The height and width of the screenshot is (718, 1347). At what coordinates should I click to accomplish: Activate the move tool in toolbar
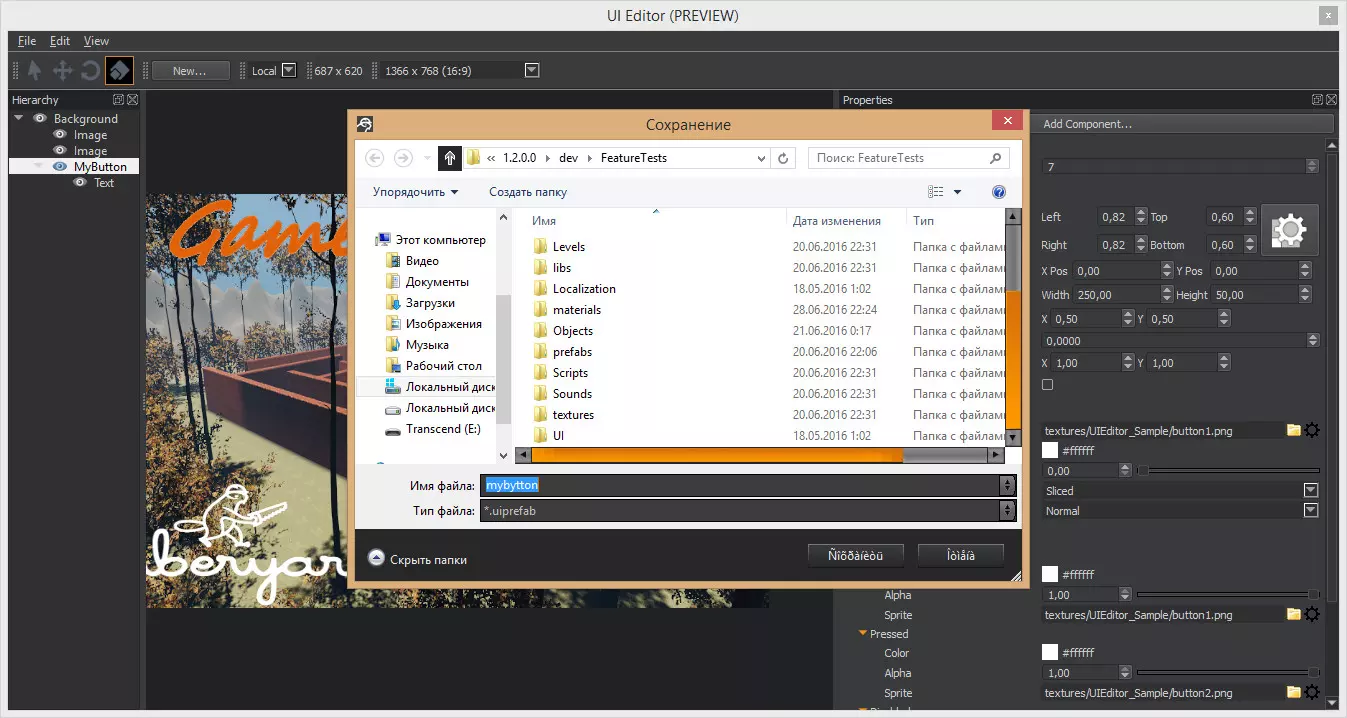point(62,70)
